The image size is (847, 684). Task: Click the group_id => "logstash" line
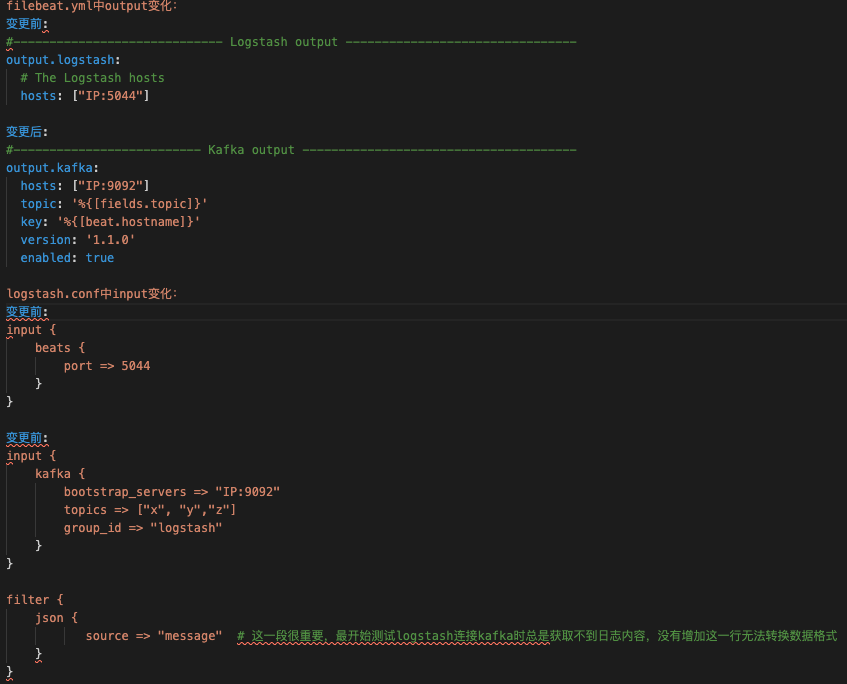click(143, 528)
